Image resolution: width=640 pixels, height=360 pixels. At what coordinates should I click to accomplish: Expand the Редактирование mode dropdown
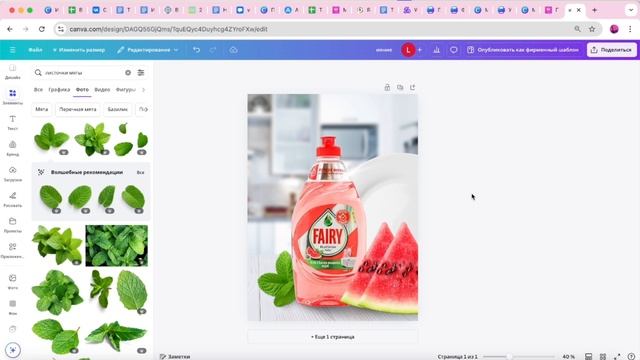coord(148,50)
